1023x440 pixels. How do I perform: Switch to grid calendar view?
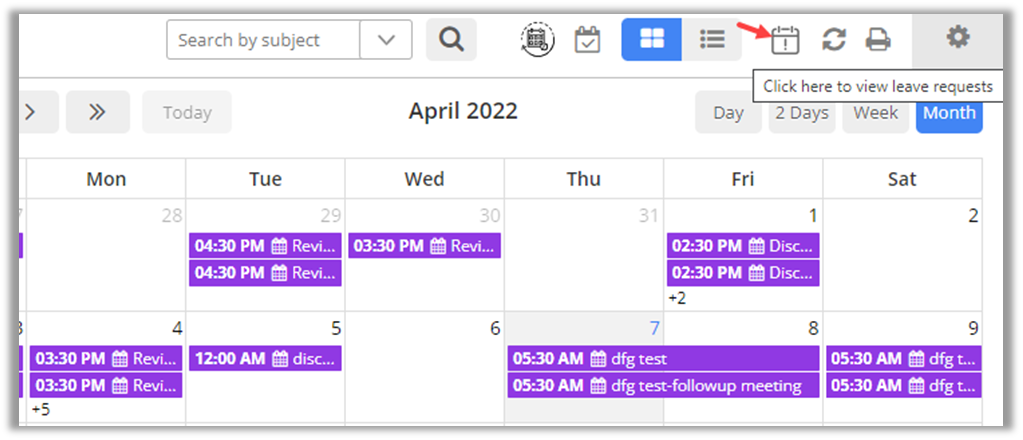(652, 40)
